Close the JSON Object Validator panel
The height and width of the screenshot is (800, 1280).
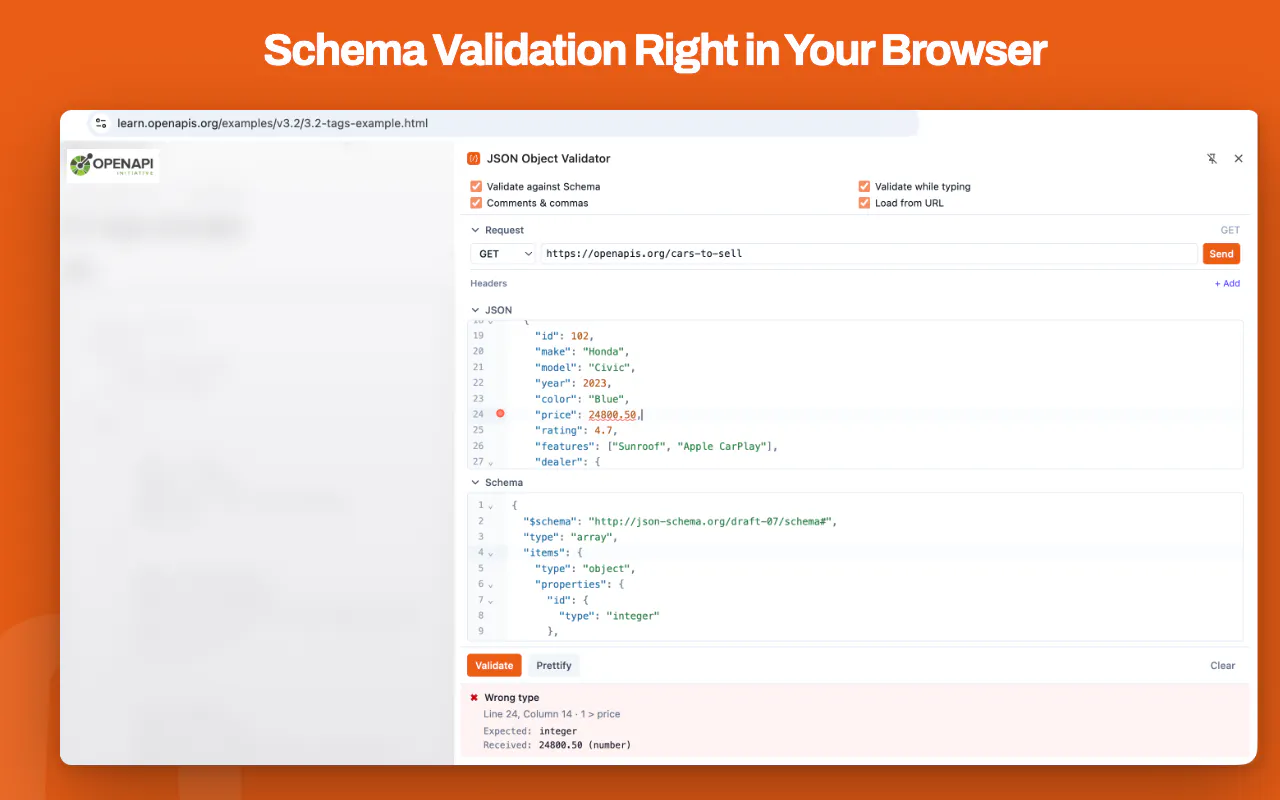point(1238,158)
